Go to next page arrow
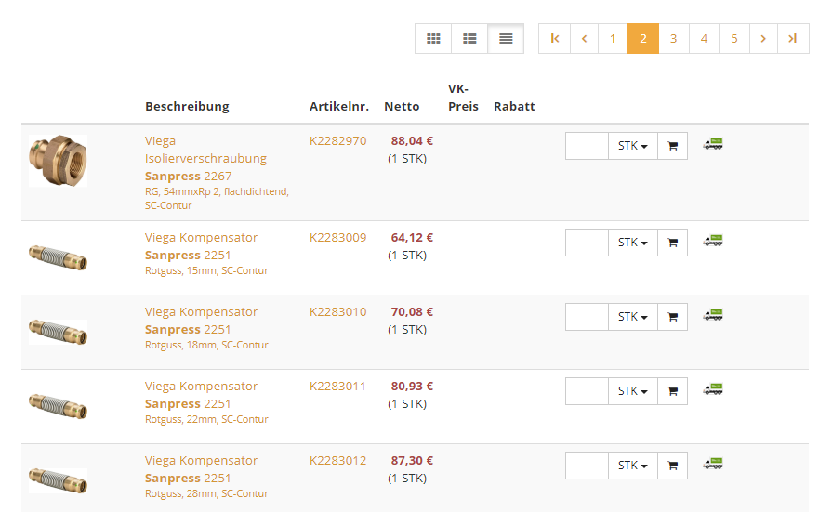The height and width of the screenshot is (512, 832). click(x=763, y=39)
